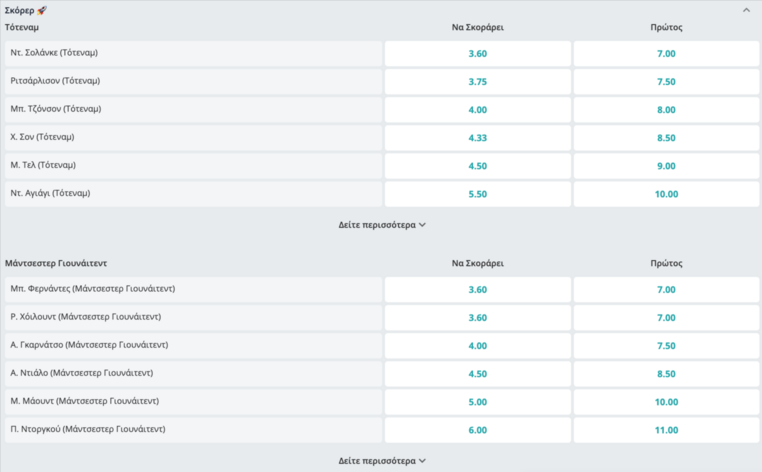Screen dimensions: 762x472
Task: Collapse the Σκόρερ section chevron
Action: click(746, 10)
